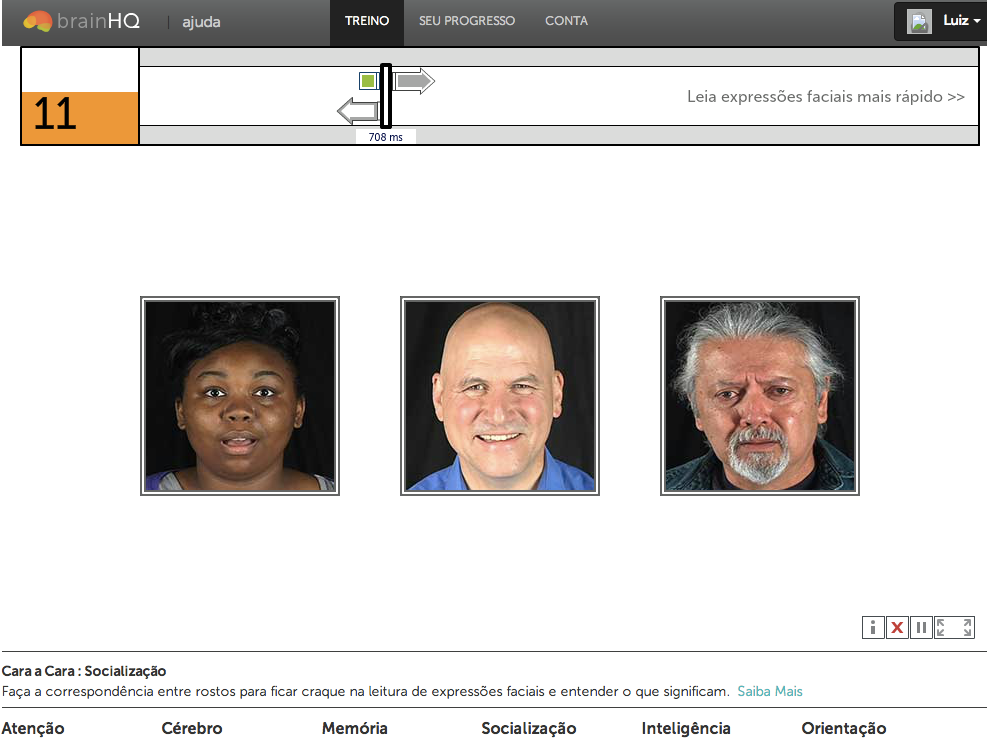987x744 pixels.
Task: Click the green square marker
Action: tap(368, 81)
